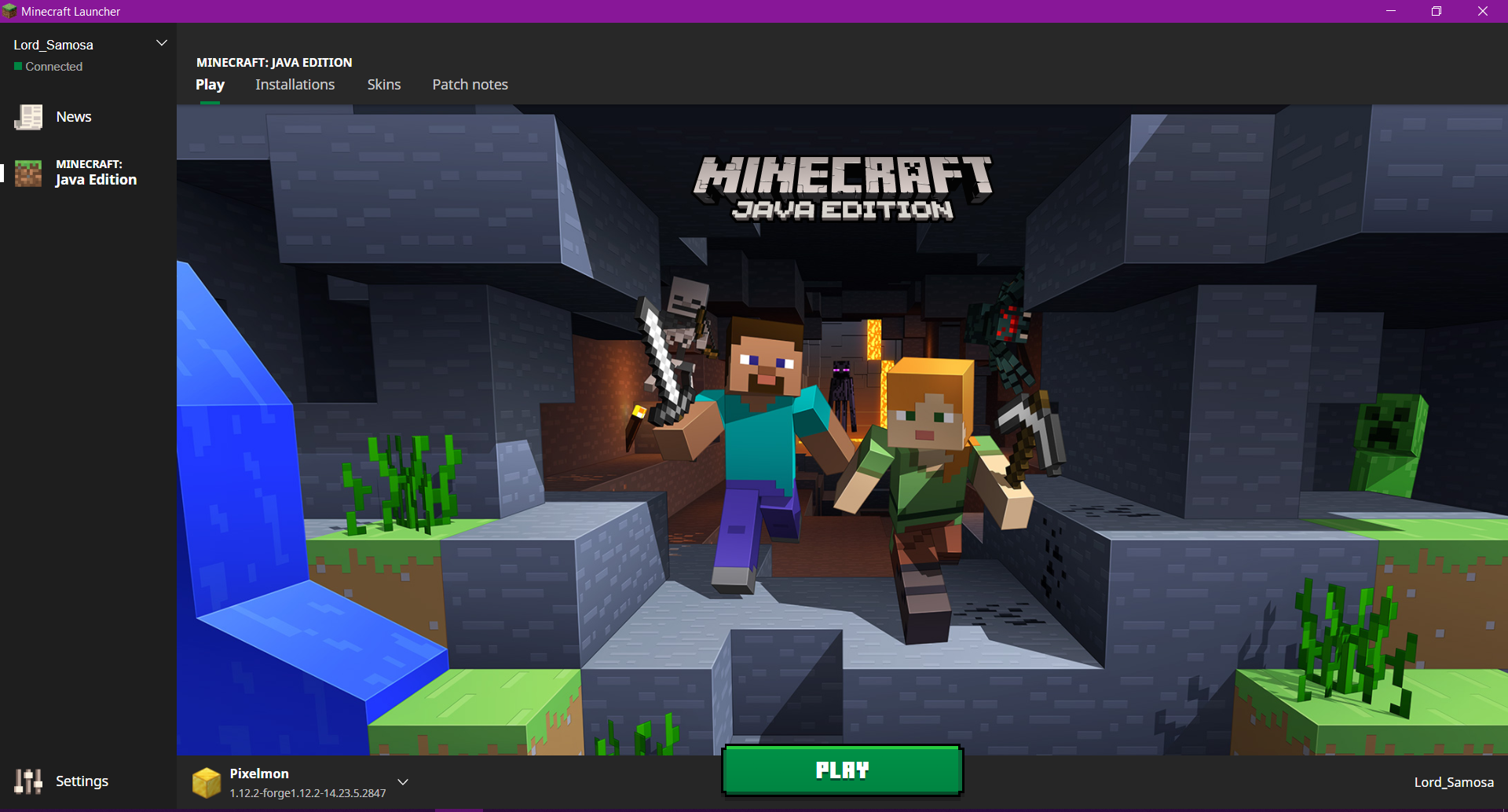Open News from the sidebar

tap(74, 117)
